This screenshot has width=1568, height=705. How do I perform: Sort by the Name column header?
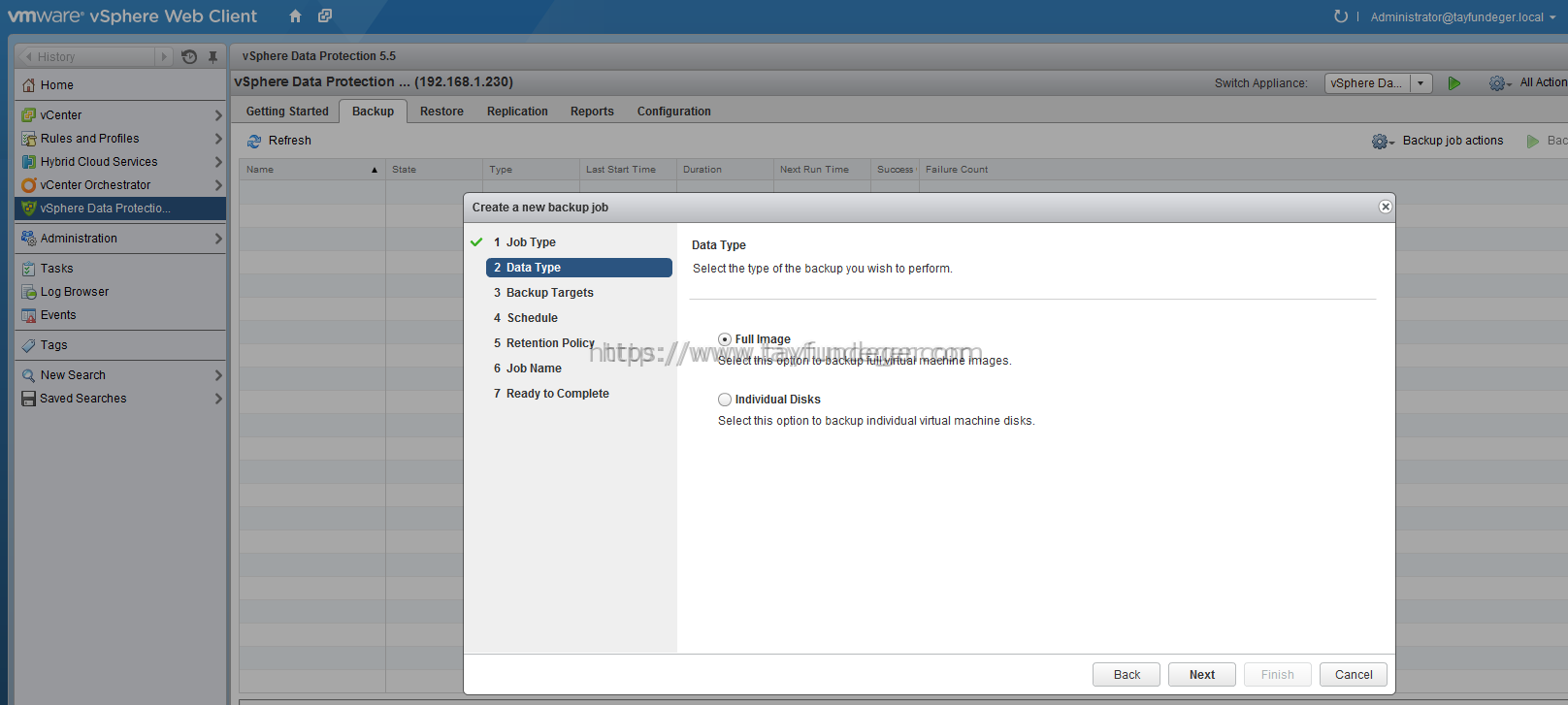tap(311, 170)
